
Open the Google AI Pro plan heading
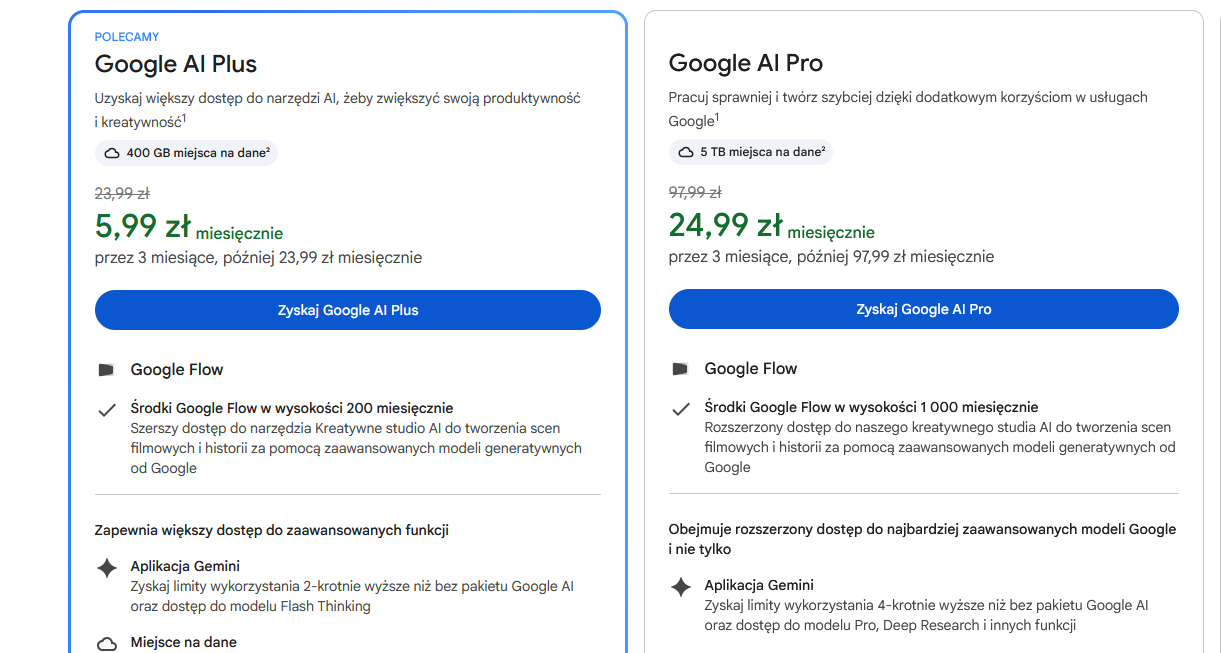pyautogui.click(x=746, y=63)
